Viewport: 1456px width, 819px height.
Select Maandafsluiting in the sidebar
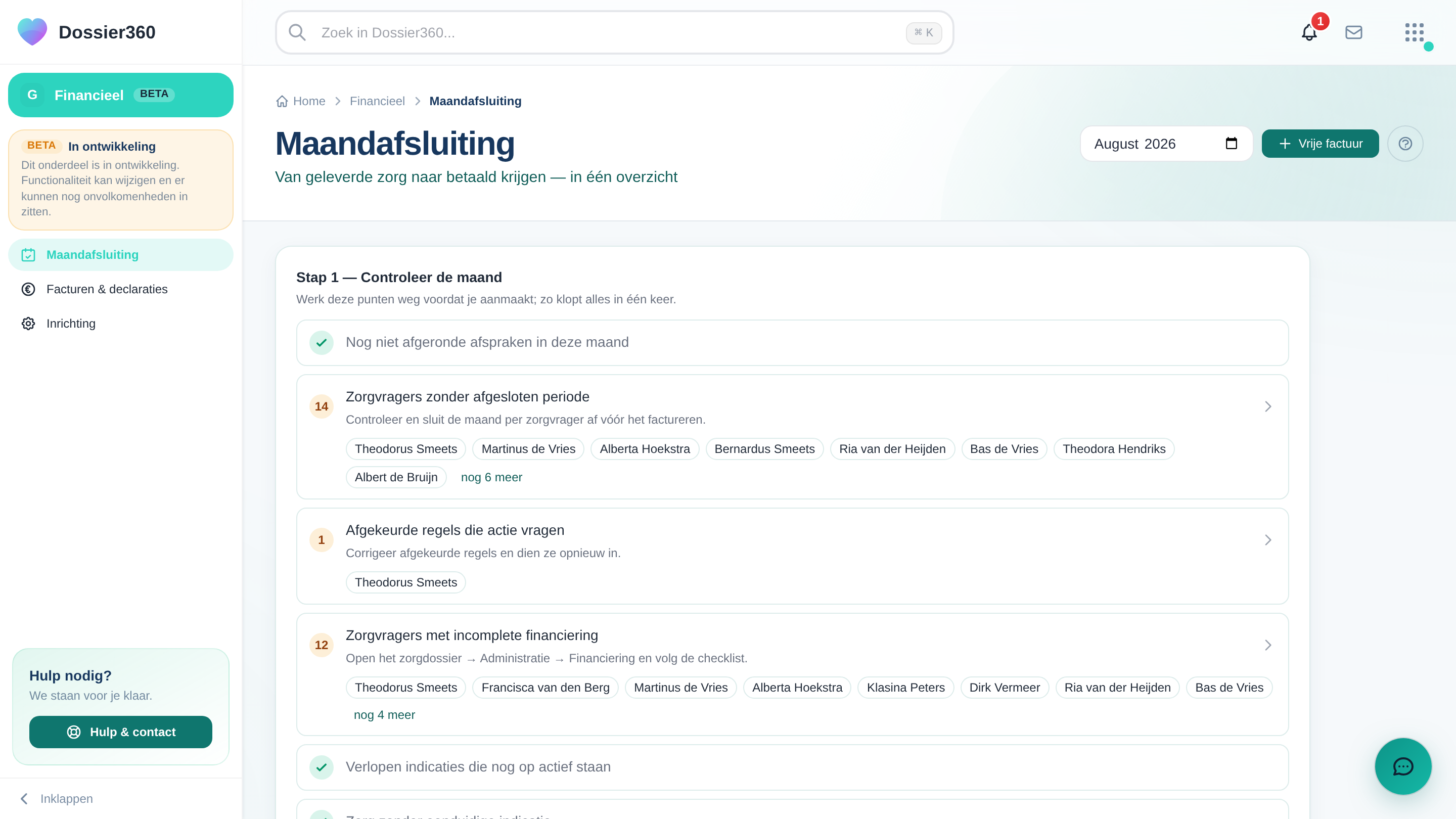click(120, 255)
